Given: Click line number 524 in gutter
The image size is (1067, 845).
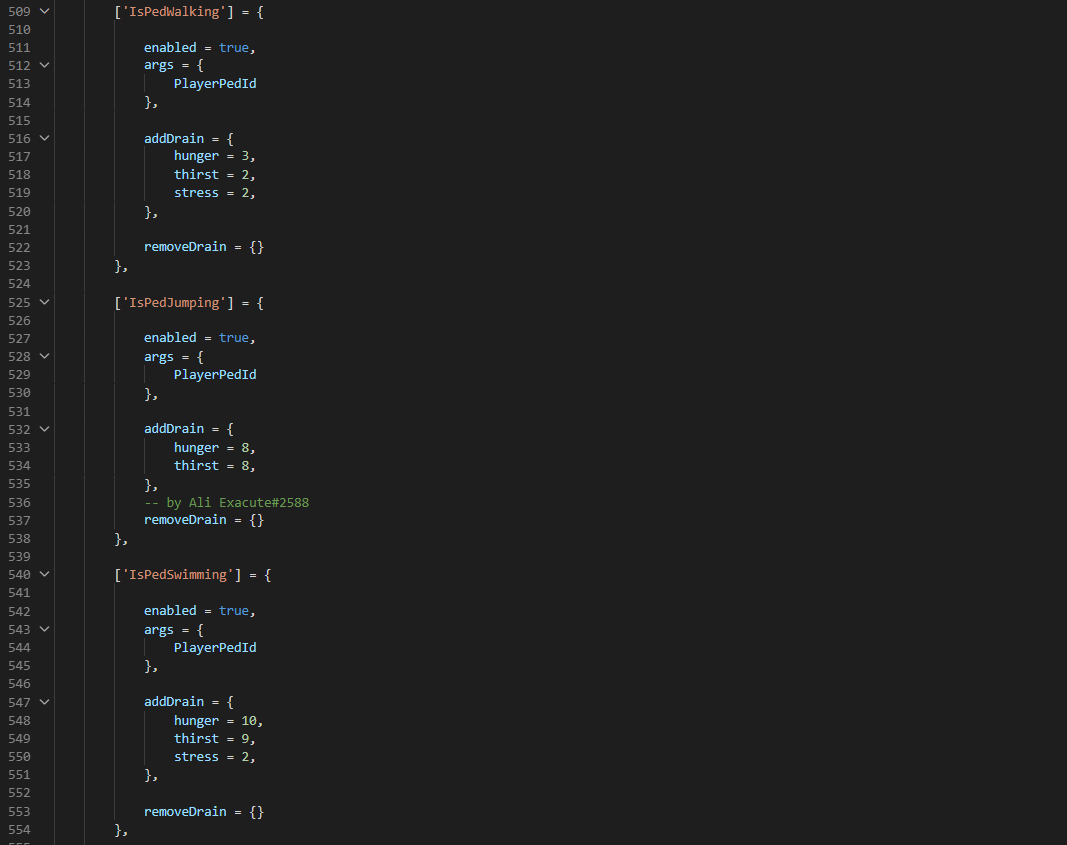Looking at the screenshot, I should click(x=19, y=284).
